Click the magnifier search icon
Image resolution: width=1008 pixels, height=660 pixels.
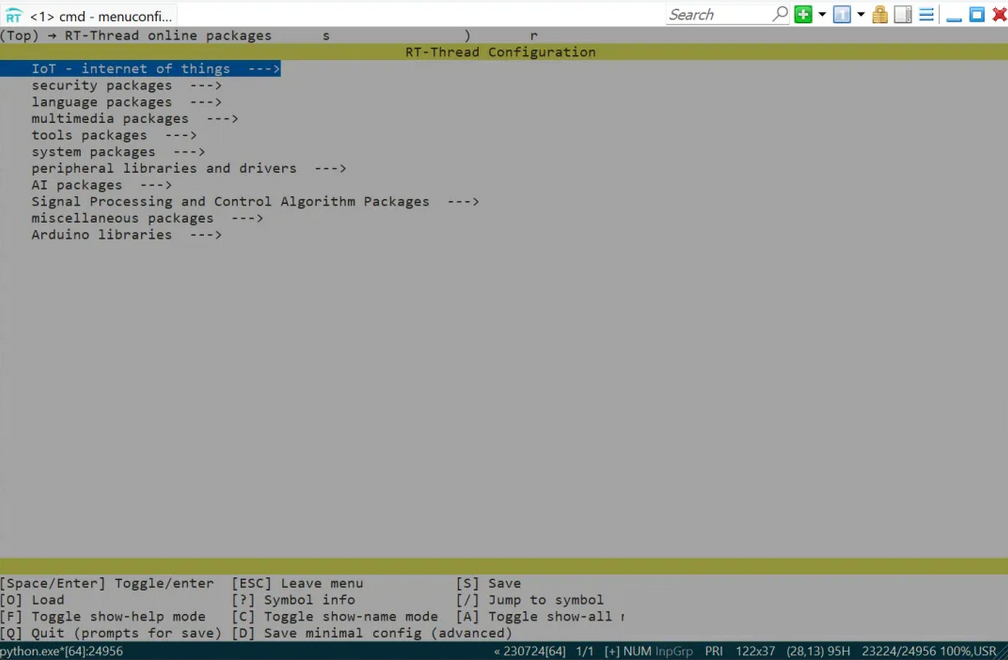[779, 13]
